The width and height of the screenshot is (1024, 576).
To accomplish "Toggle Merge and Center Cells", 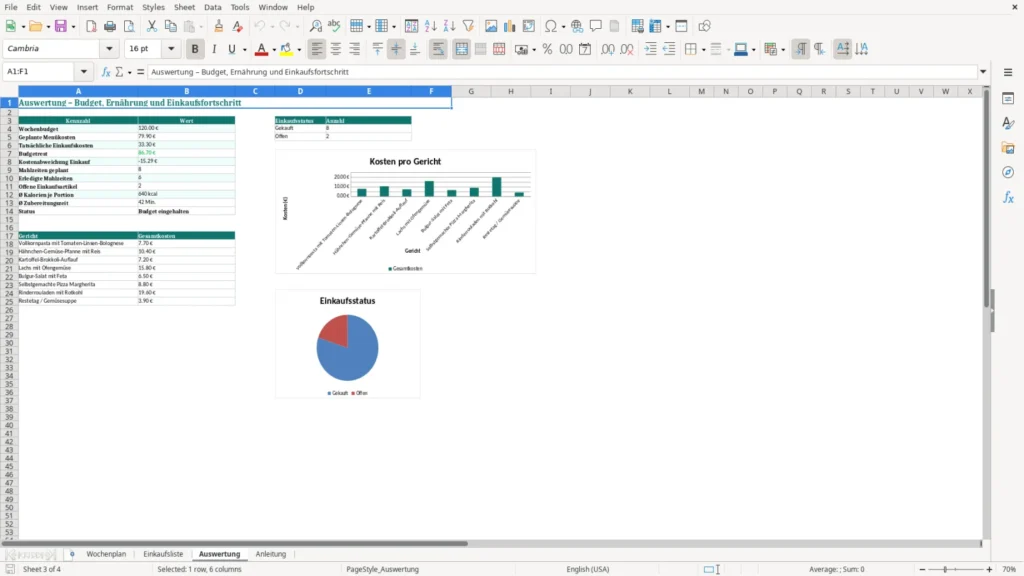I will (x=461, y=49).
